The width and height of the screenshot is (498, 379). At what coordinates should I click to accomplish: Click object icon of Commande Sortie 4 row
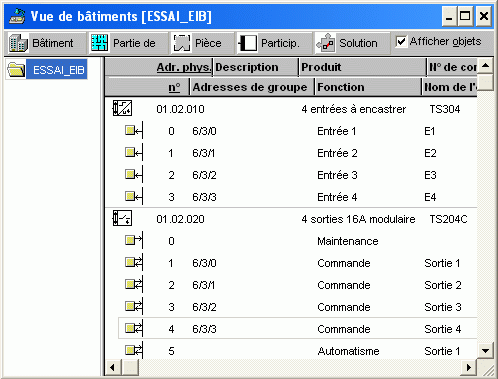[134, 328]
